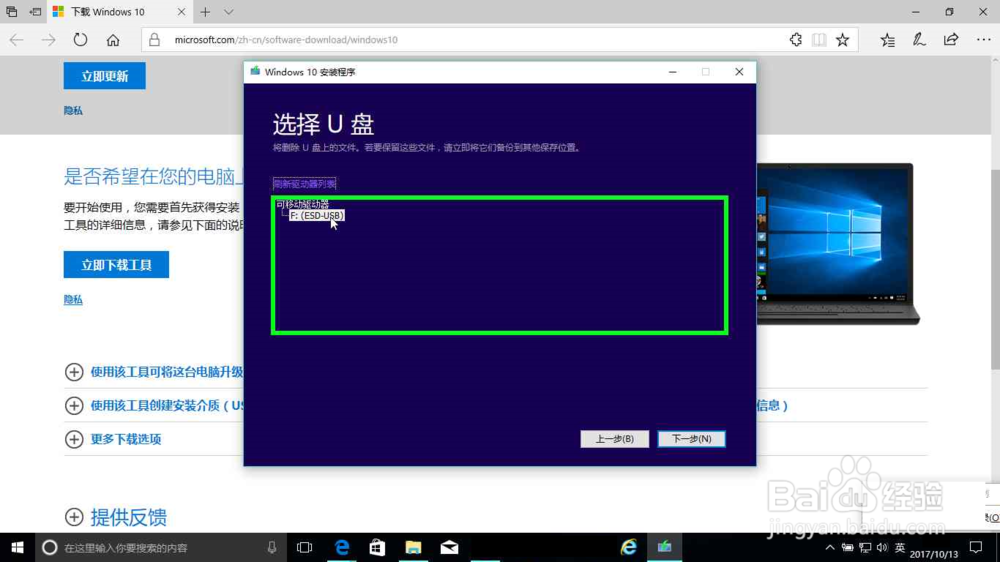Viewport: 1000px width, 562px height.
Task: Open the Edge Hub favorites list
Action: (x=887, y=40)
